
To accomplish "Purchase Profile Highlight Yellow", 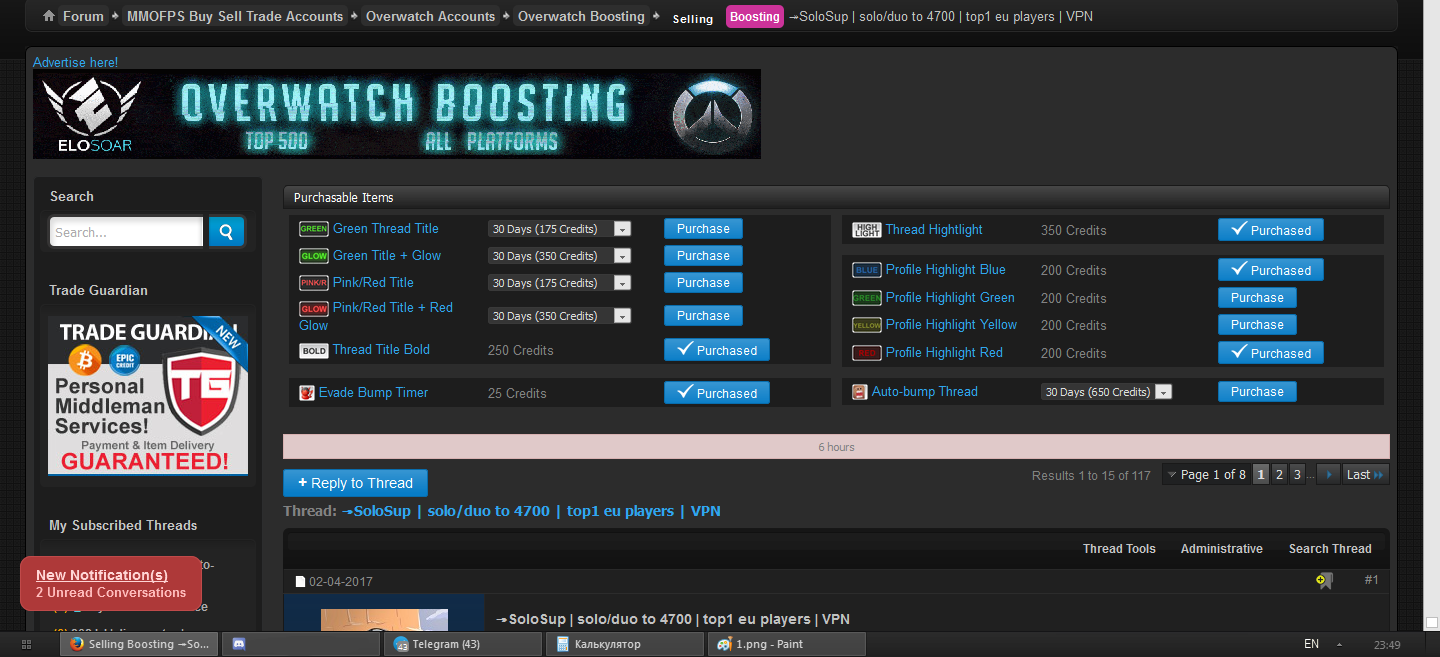I will [x=1257, y=325].
